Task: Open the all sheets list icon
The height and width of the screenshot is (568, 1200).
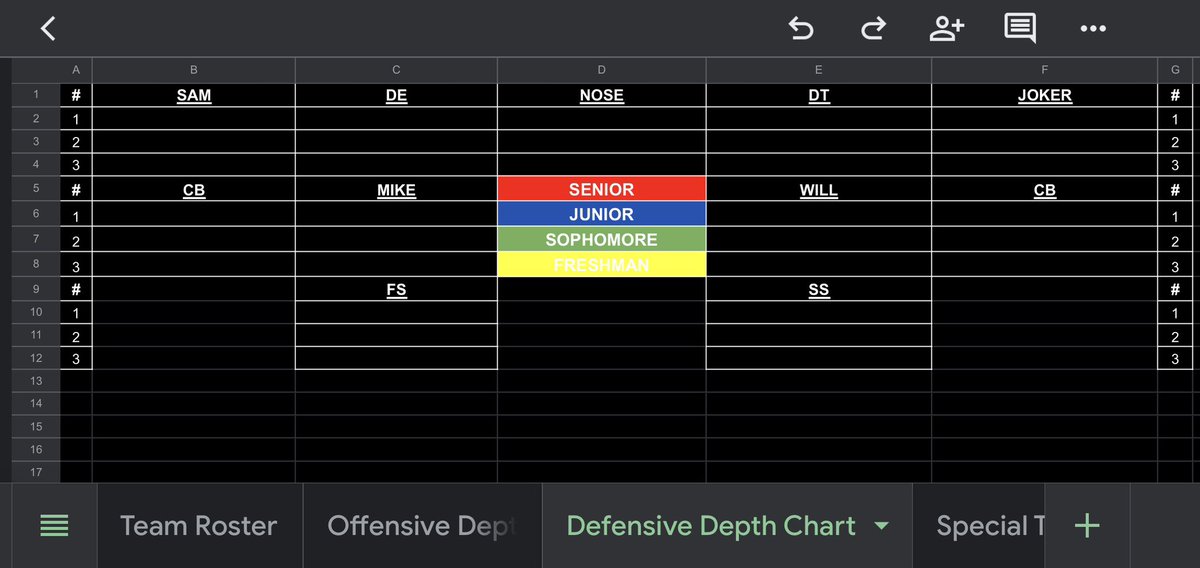Action: [54, 526]
